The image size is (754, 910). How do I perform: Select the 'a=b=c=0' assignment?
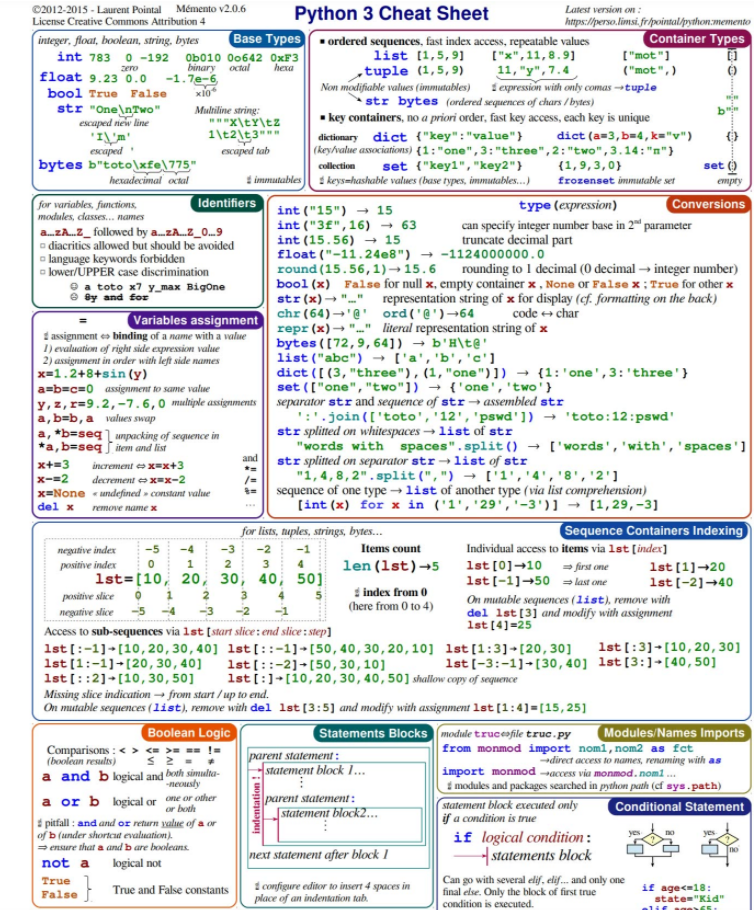point(66,389)
